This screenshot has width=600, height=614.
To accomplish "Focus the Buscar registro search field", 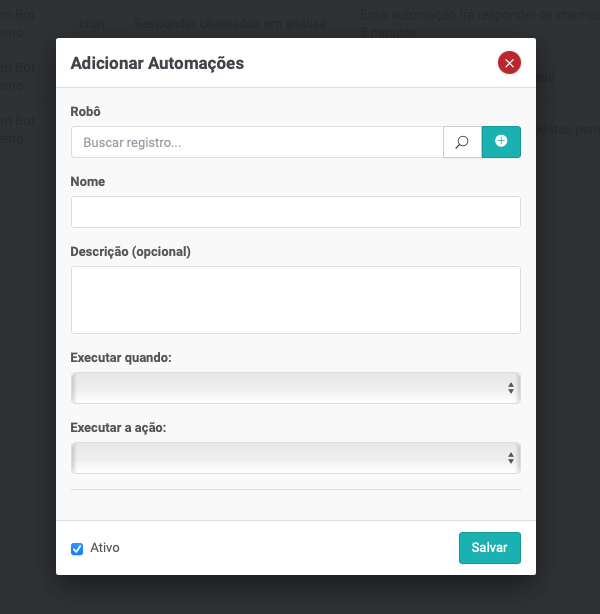I will pyautogui.click(x=257, y=142).
